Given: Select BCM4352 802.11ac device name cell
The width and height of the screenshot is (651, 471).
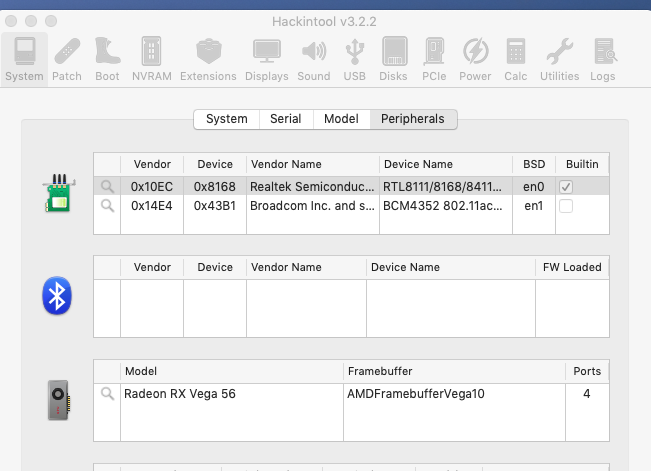Looking at the screenshot, I should point(446,206).
